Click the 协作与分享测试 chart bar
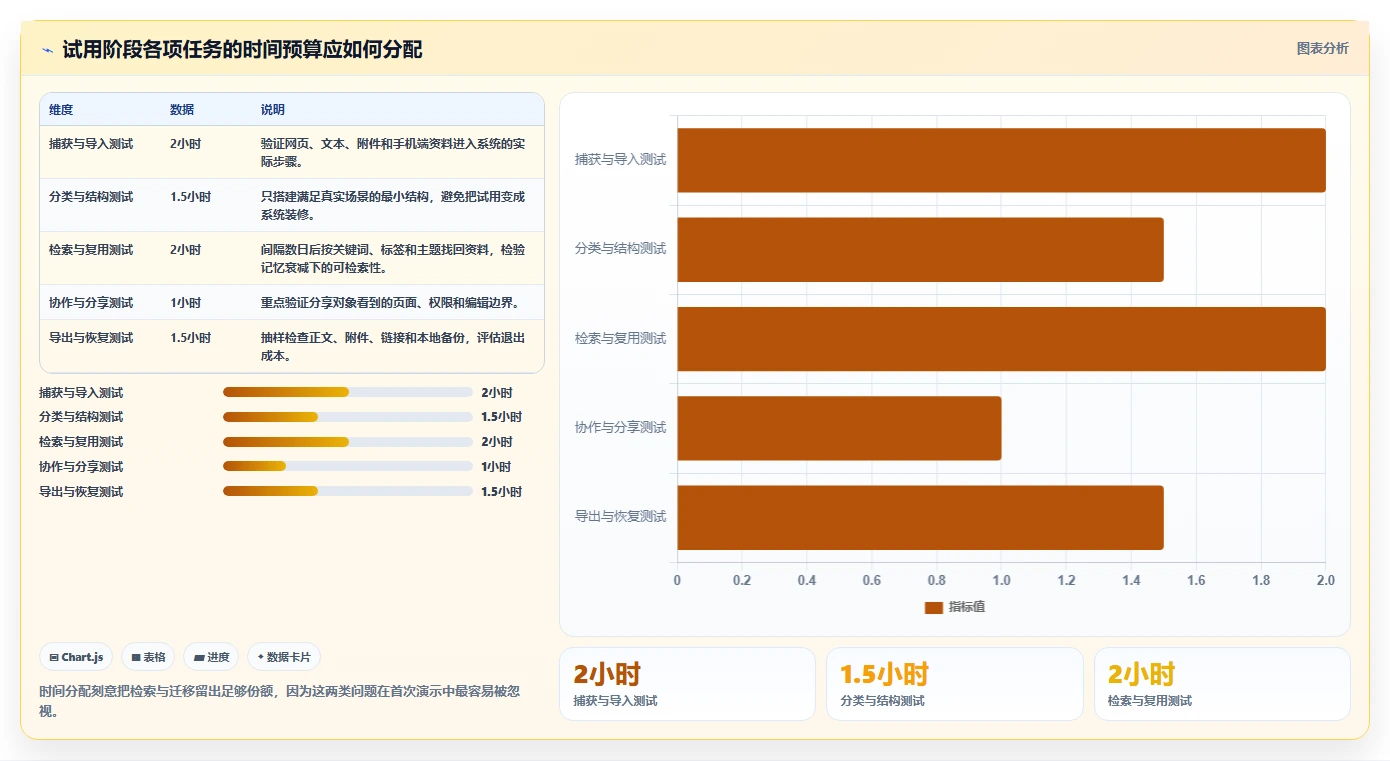This screenshot has width=1390, height=761. pyautogui.click(x=839, y=428)
